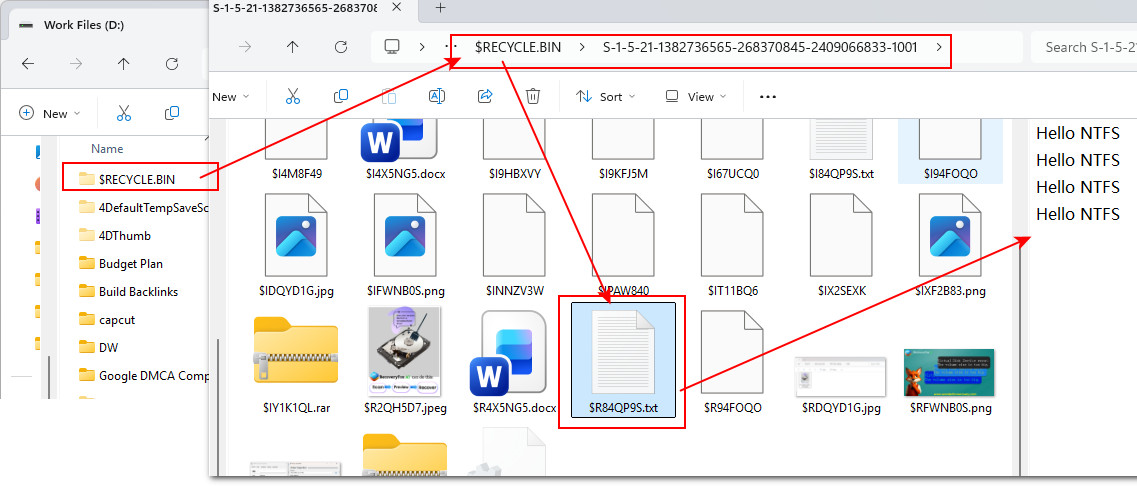Image resolution: width=1137 pixels, height=486 pixels.
Task: Click Copy icon in front window toolbar
Action: coord(340,96)
